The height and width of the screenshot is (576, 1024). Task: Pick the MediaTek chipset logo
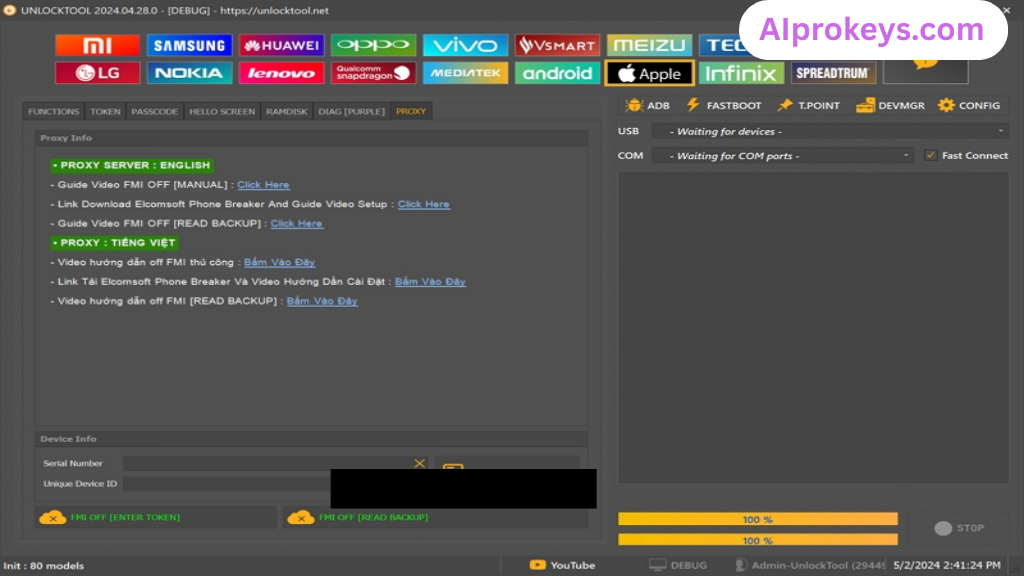(466, 73)
